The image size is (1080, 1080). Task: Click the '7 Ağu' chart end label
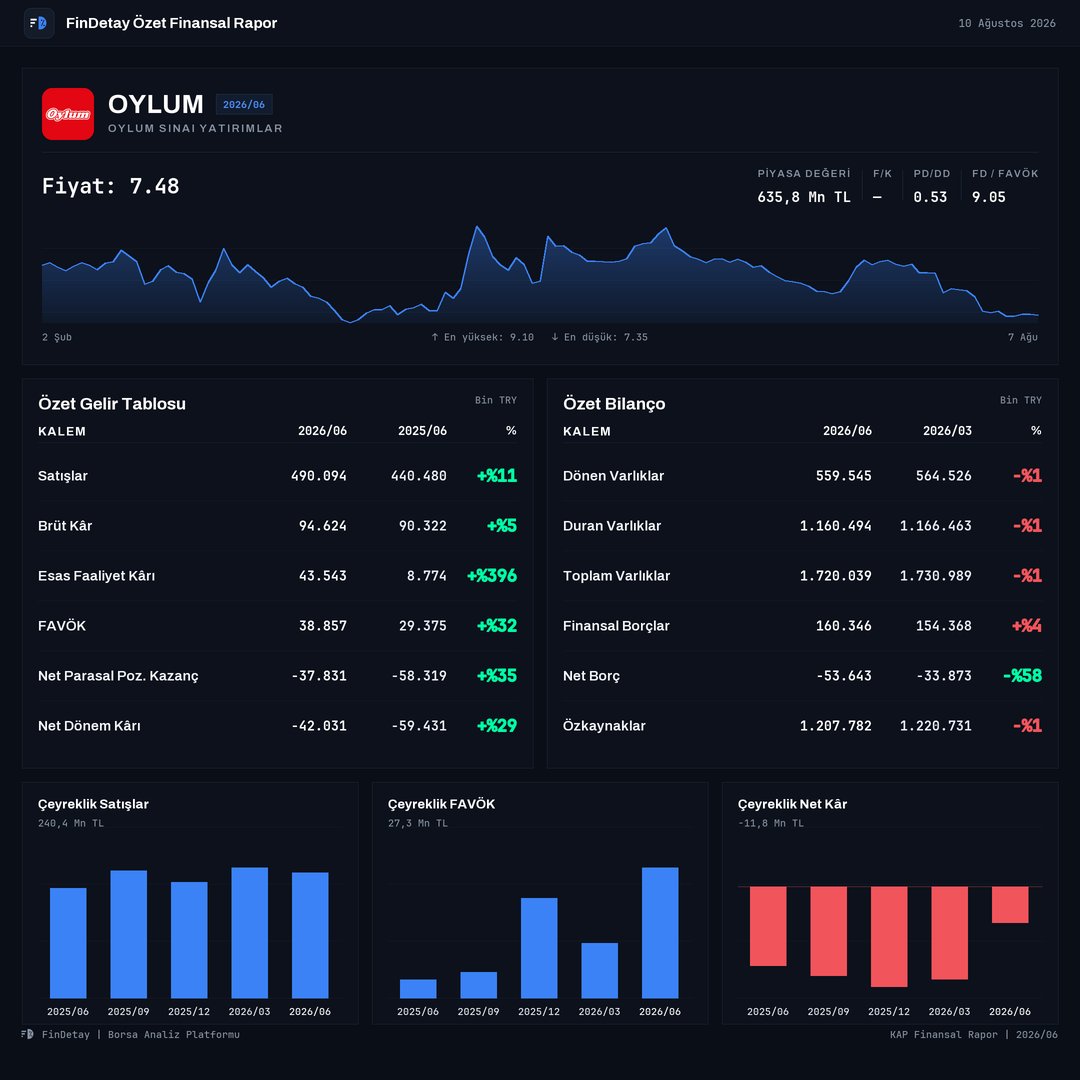[x=1022, y=337]
